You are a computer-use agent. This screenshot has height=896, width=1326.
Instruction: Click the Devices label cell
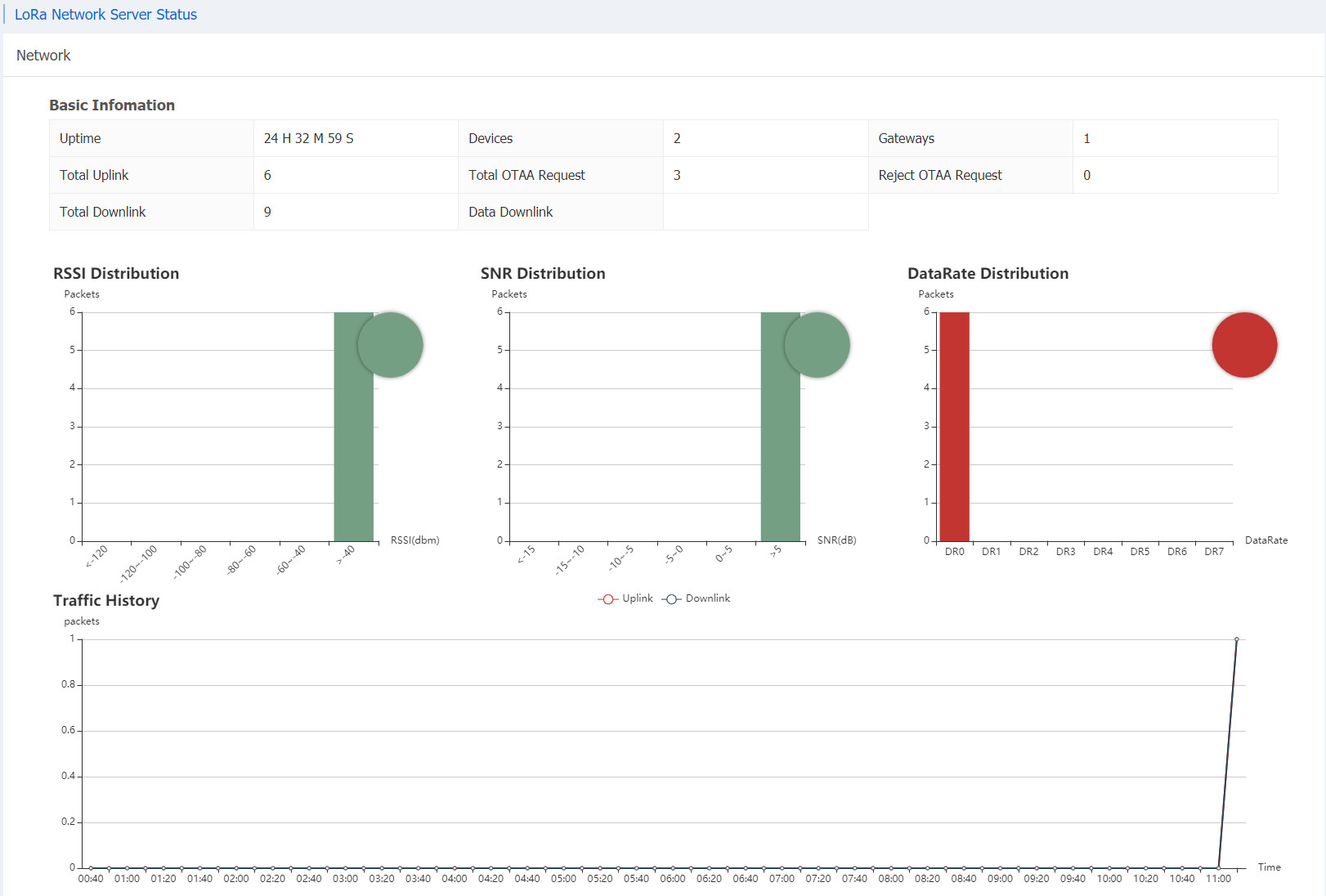click(561, 138)
